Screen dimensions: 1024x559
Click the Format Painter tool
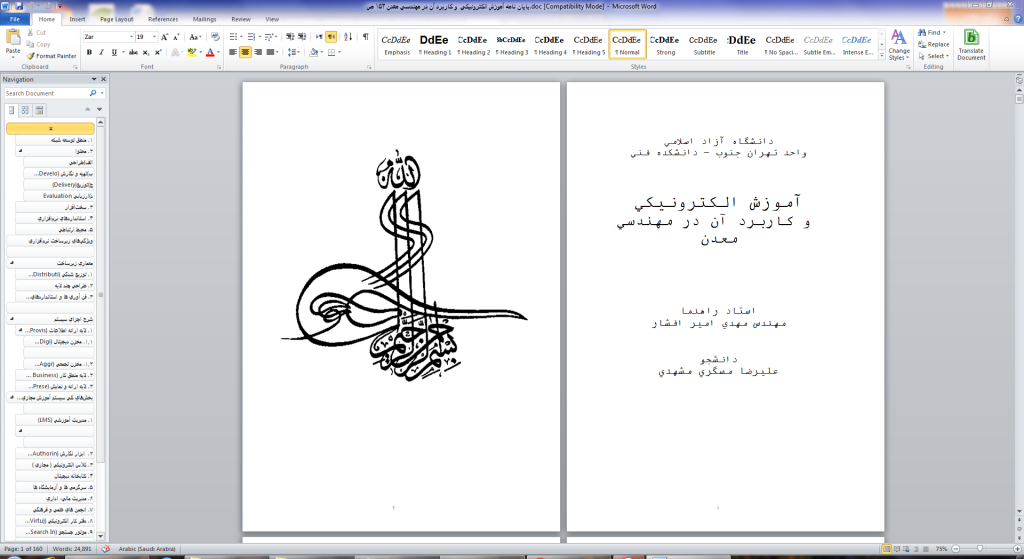[x=52, y=56]
